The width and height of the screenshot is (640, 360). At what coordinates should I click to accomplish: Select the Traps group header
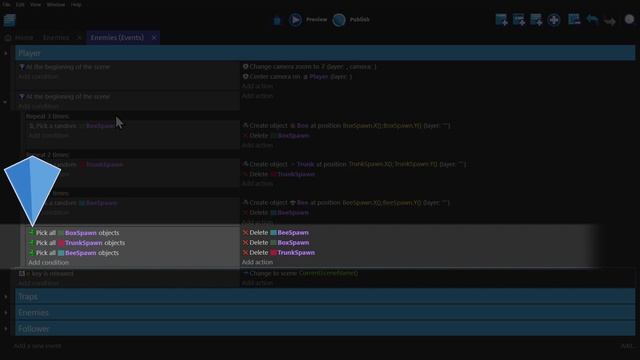click(x=325, y=296)
